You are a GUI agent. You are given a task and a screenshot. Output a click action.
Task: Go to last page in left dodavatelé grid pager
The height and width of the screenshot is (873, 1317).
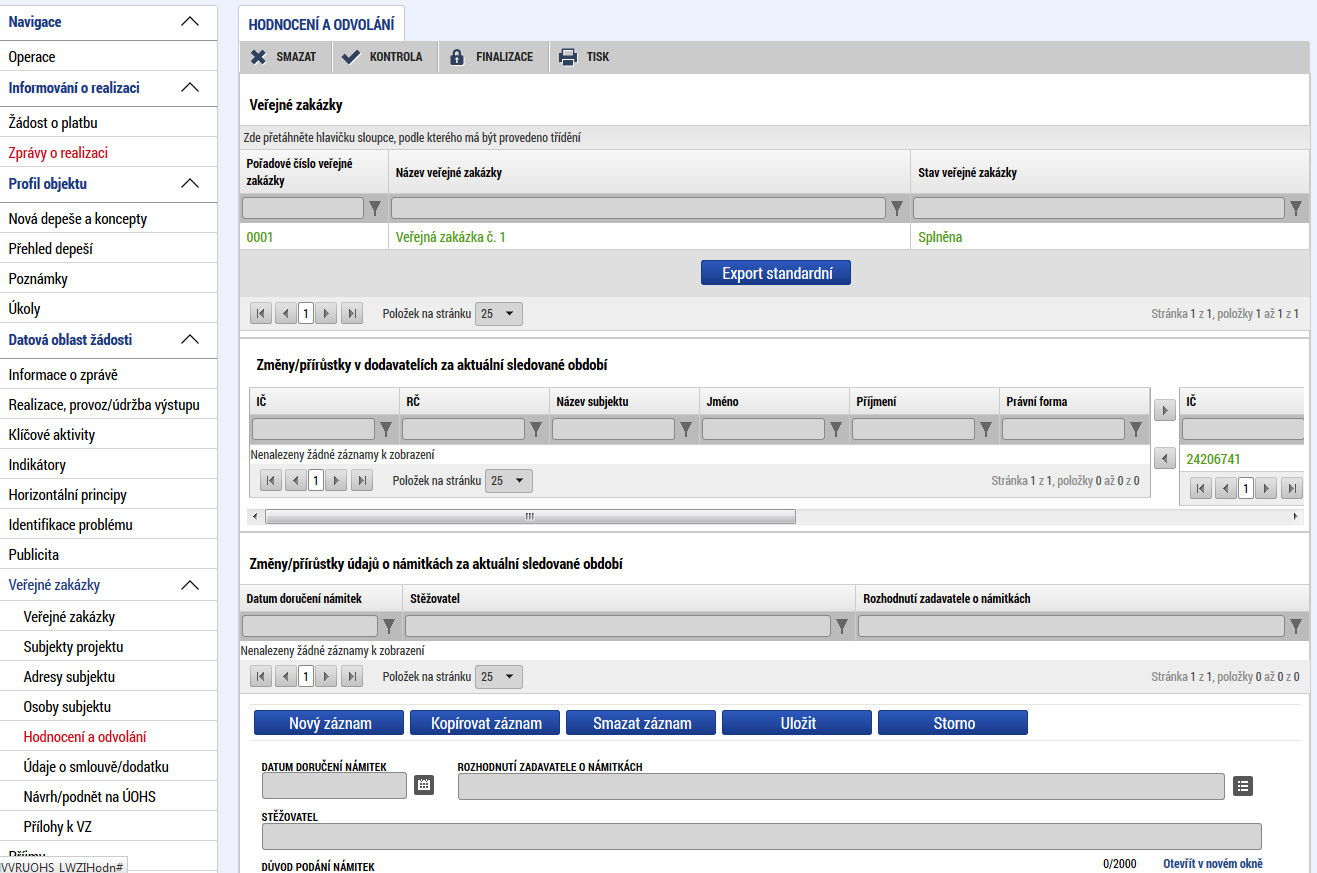(361, 481)
